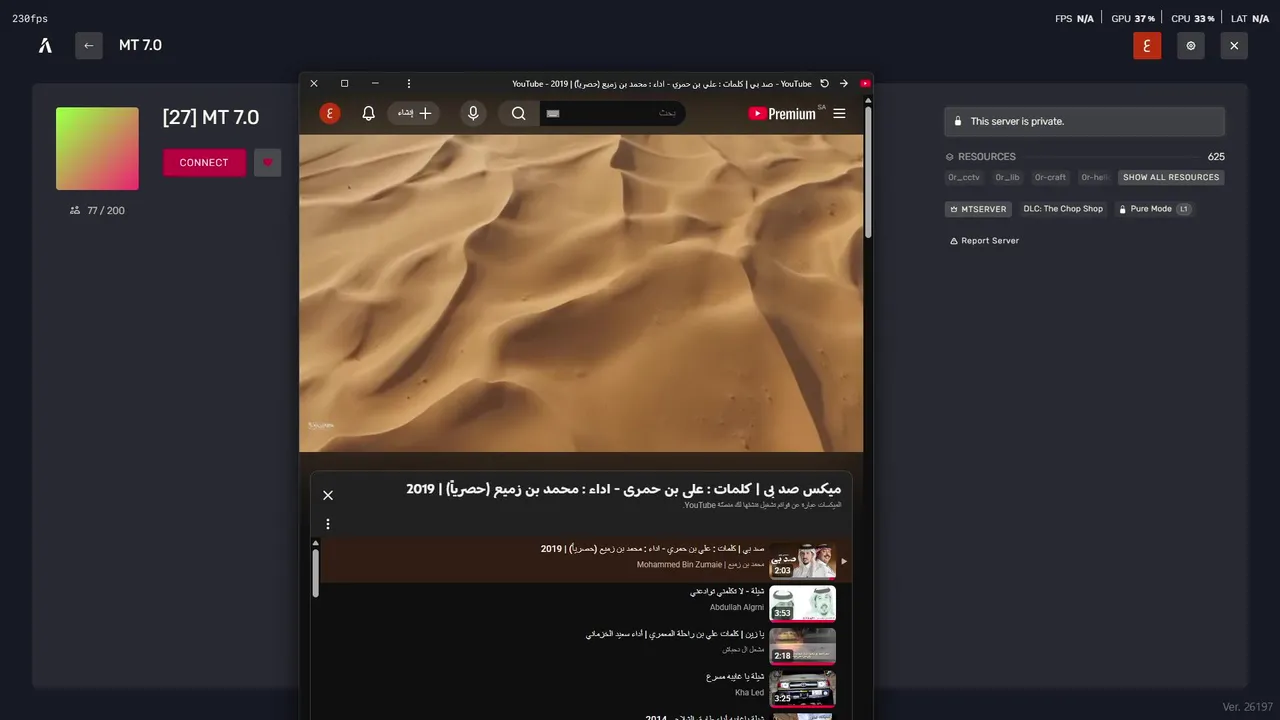The image size is (1280, 720).
Task: Favorite the MT 7.0 server with heart
Action: pyautogui.click(x=267, y=163)
